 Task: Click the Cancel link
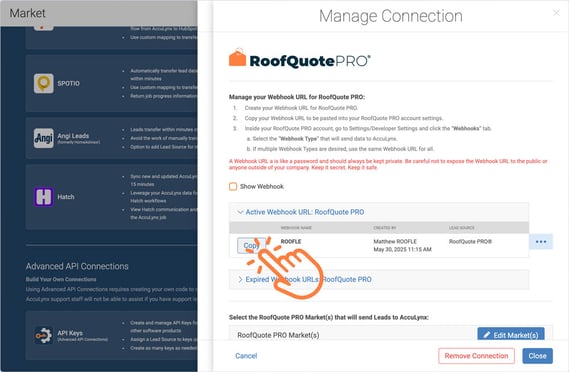point(246,356)
